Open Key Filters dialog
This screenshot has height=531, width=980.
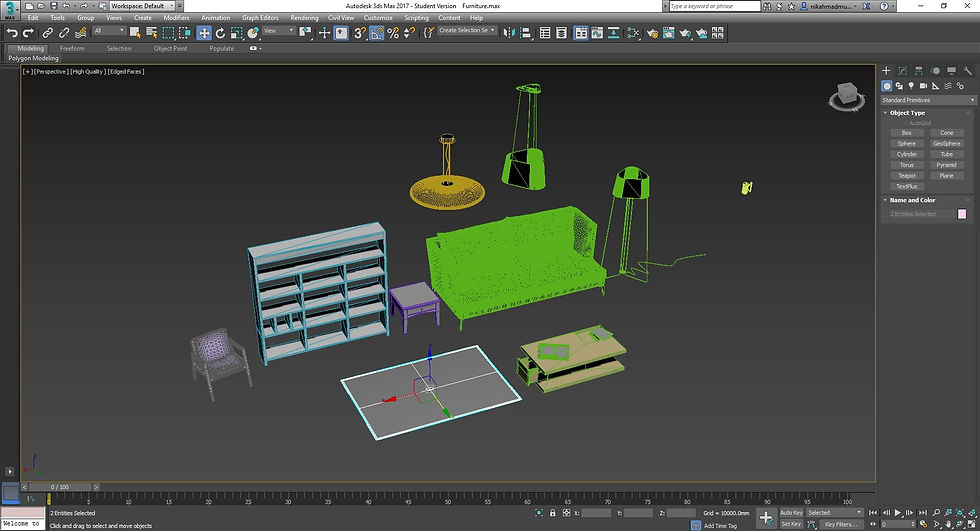click(x=839, y=524)
